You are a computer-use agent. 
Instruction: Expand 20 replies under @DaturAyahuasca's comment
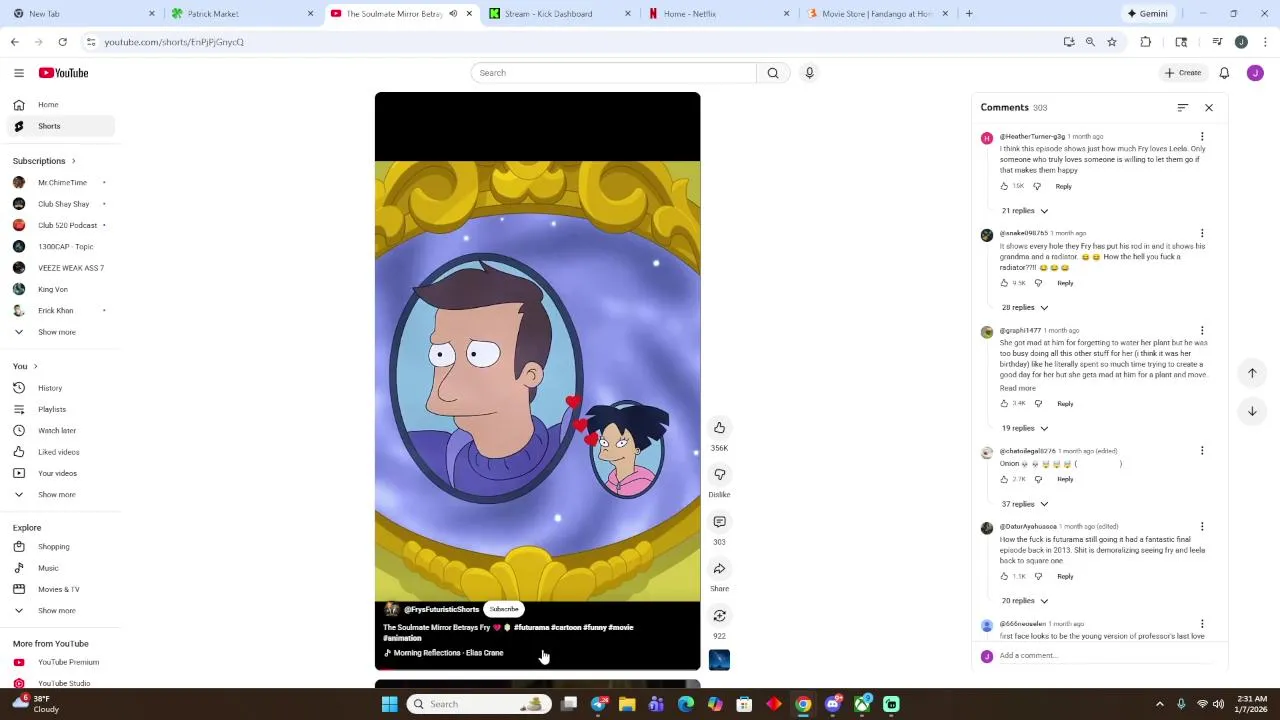coord(1025,601)
